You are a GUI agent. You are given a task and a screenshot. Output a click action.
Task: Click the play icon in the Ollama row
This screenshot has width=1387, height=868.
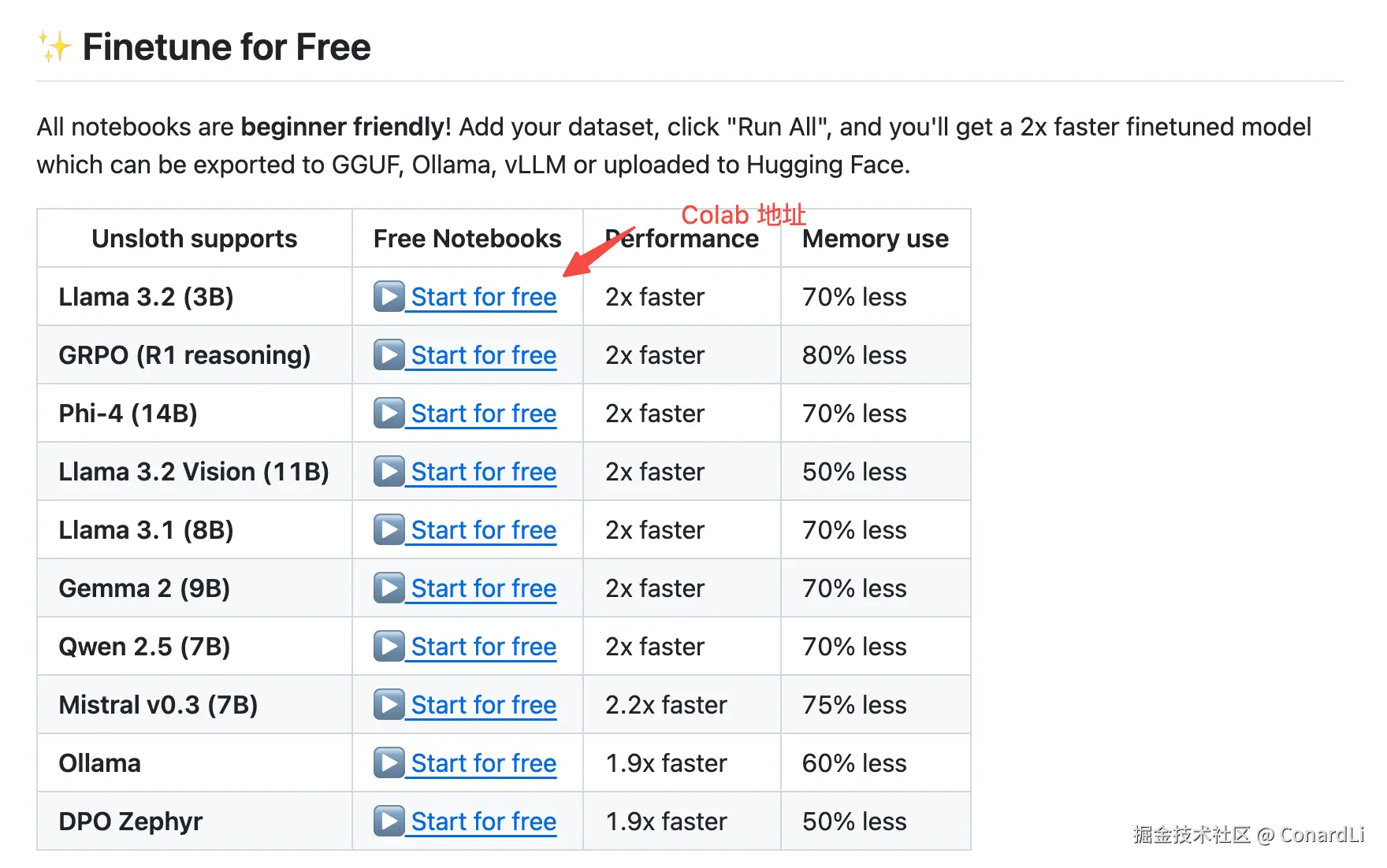pyautogui.click(x=389, y=763)
